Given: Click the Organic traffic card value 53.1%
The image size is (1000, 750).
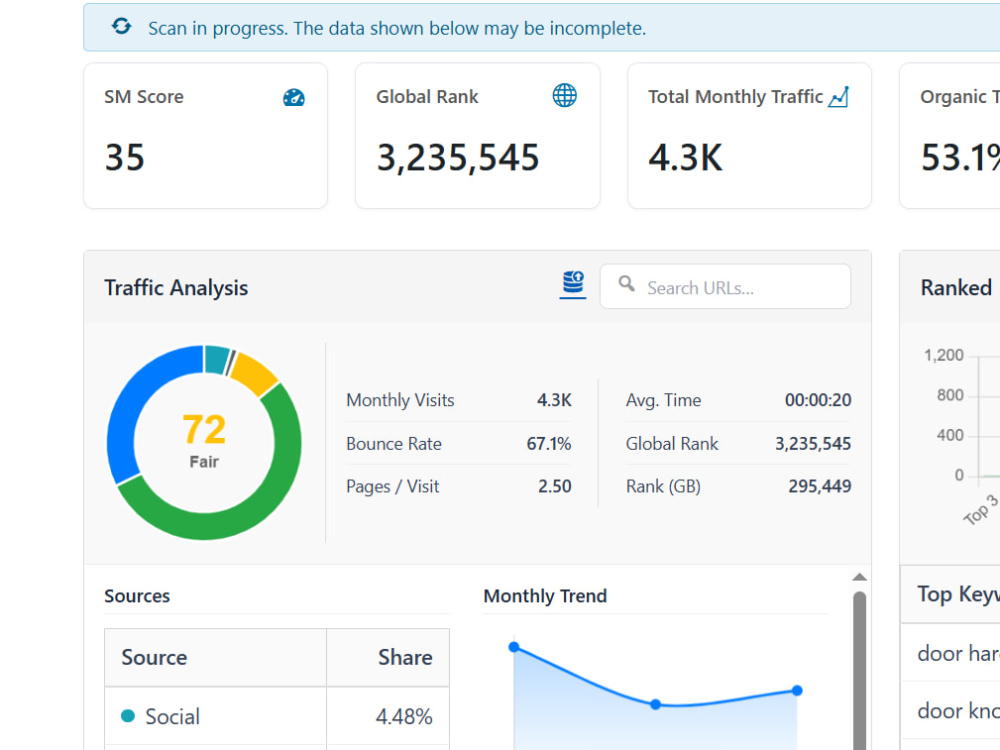Looking at the screenshot, I should coord(960,157).
